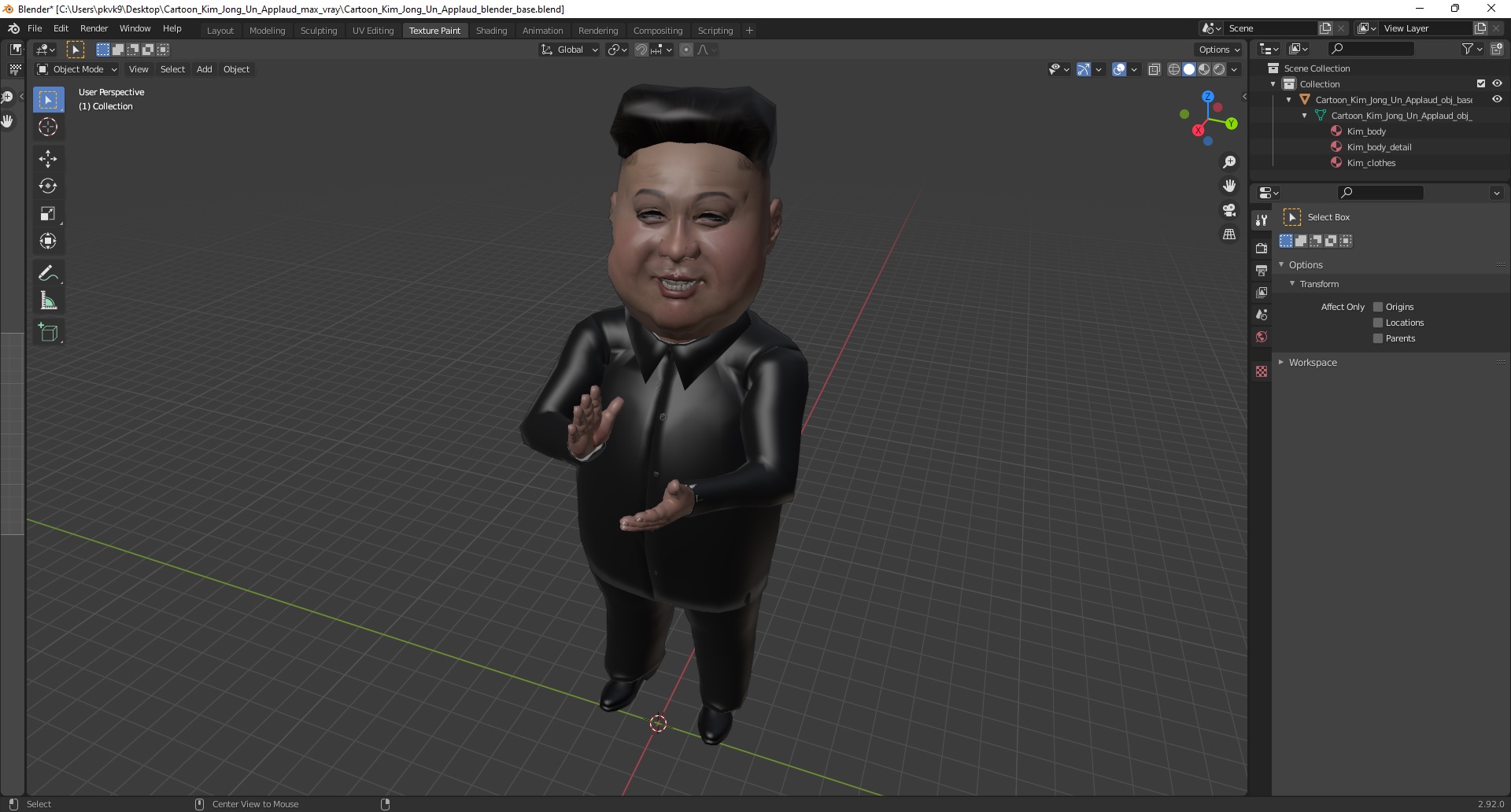Viewport: 1511px width, 812px height.
Task: Open the Render menu
Action: click(94, 28)
